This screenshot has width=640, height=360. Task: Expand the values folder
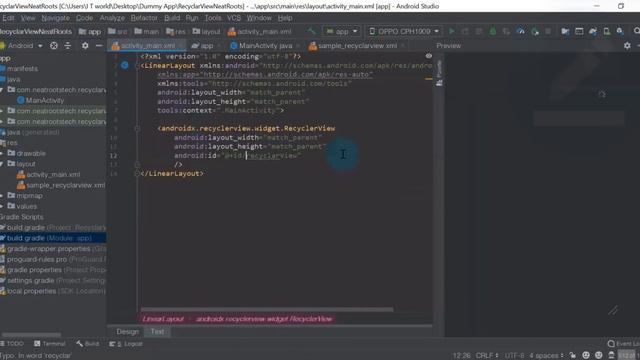coord(2,207)
